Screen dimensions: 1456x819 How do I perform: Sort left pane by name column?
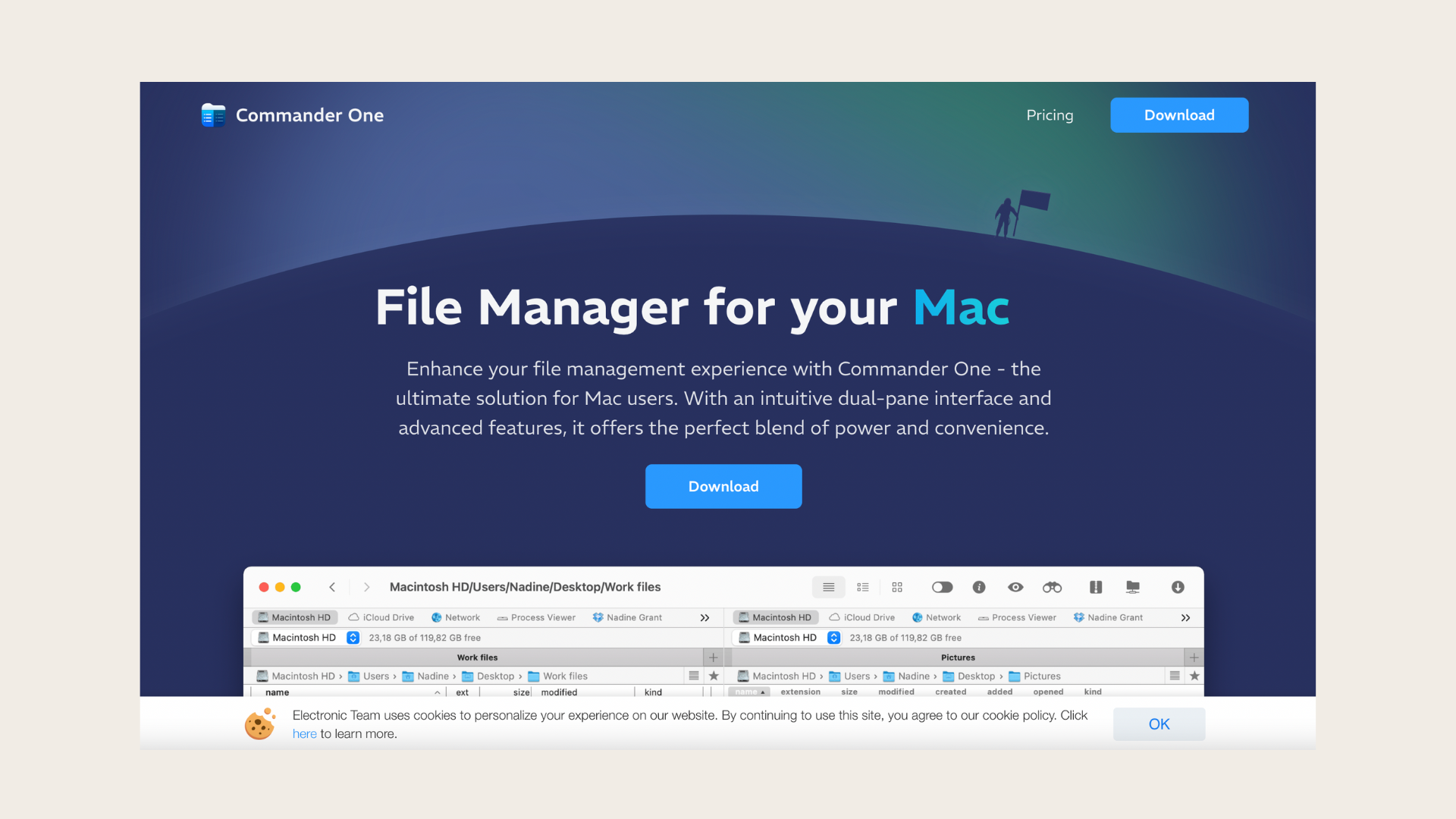tap(277, 692)
